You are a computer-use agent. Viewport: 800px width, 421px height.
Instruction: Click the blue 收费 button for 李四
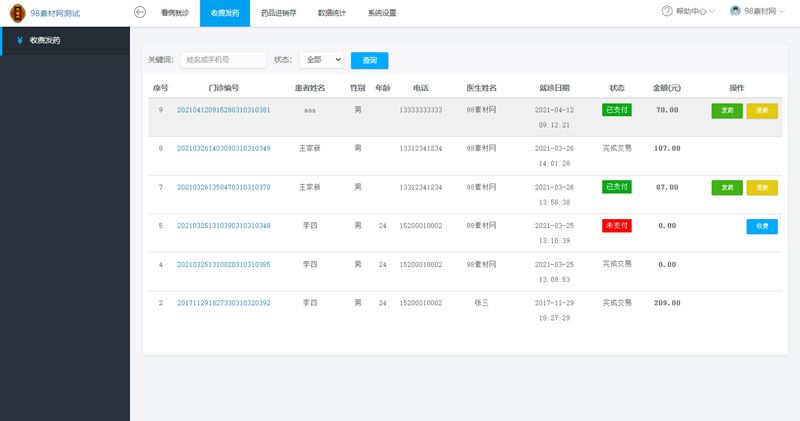[762, 226]
